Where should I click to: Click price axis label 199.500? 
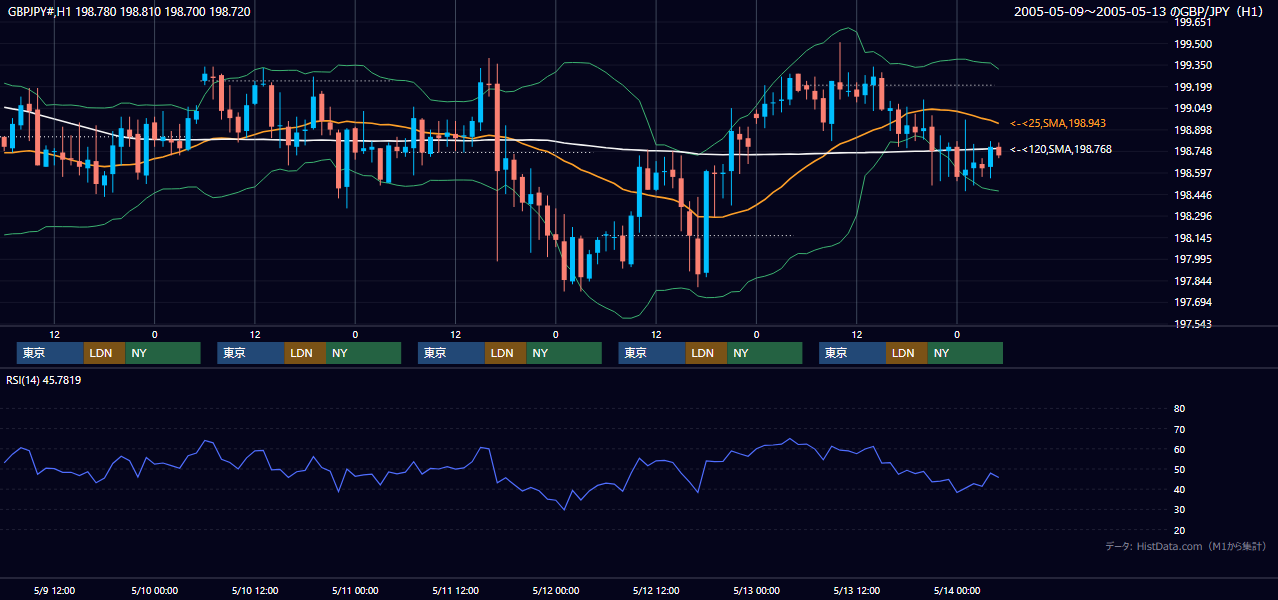(1192, 44)
